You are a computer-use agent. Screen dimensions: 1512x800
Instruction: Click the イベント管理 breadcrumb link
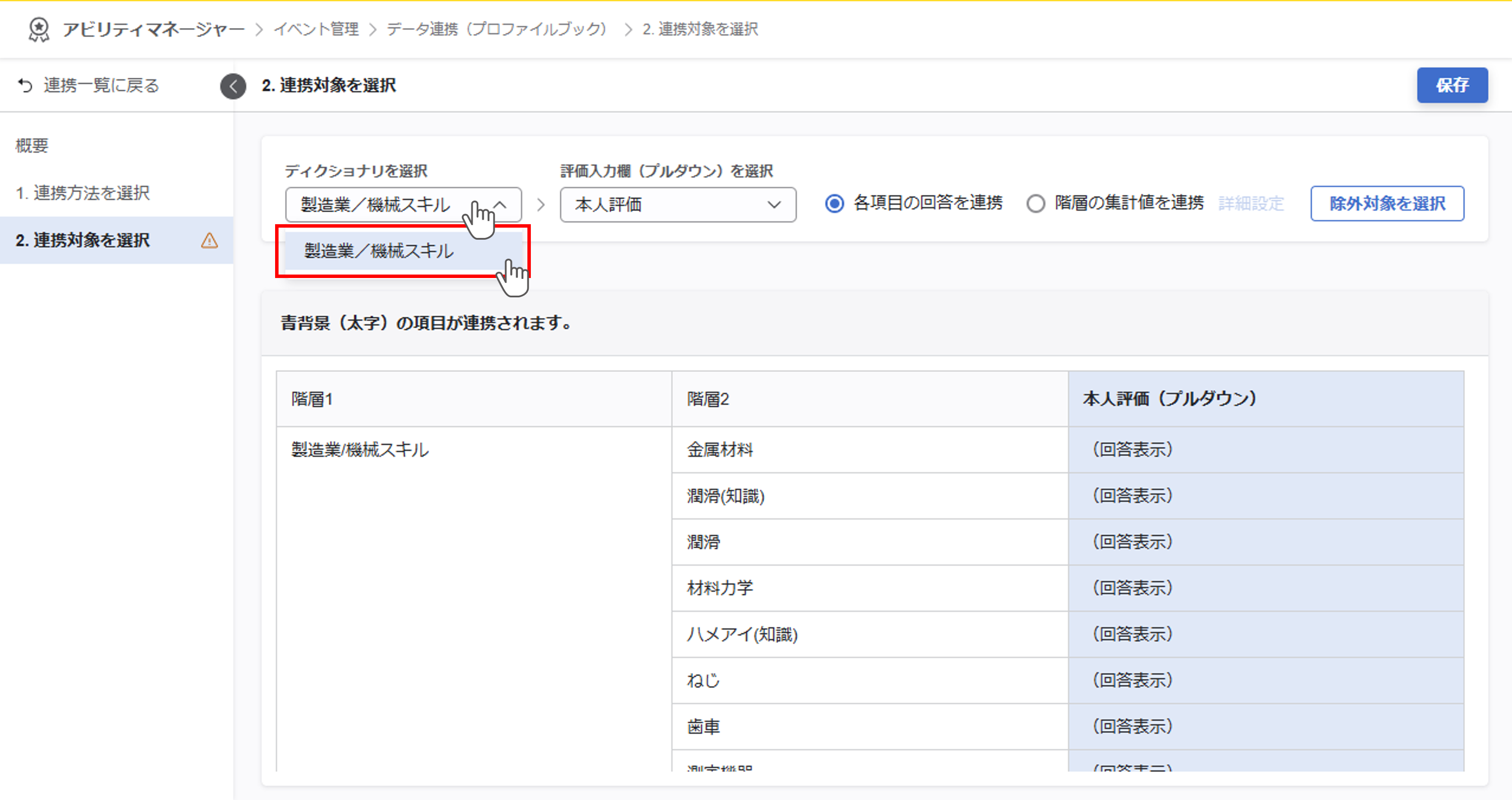[316, 29]
